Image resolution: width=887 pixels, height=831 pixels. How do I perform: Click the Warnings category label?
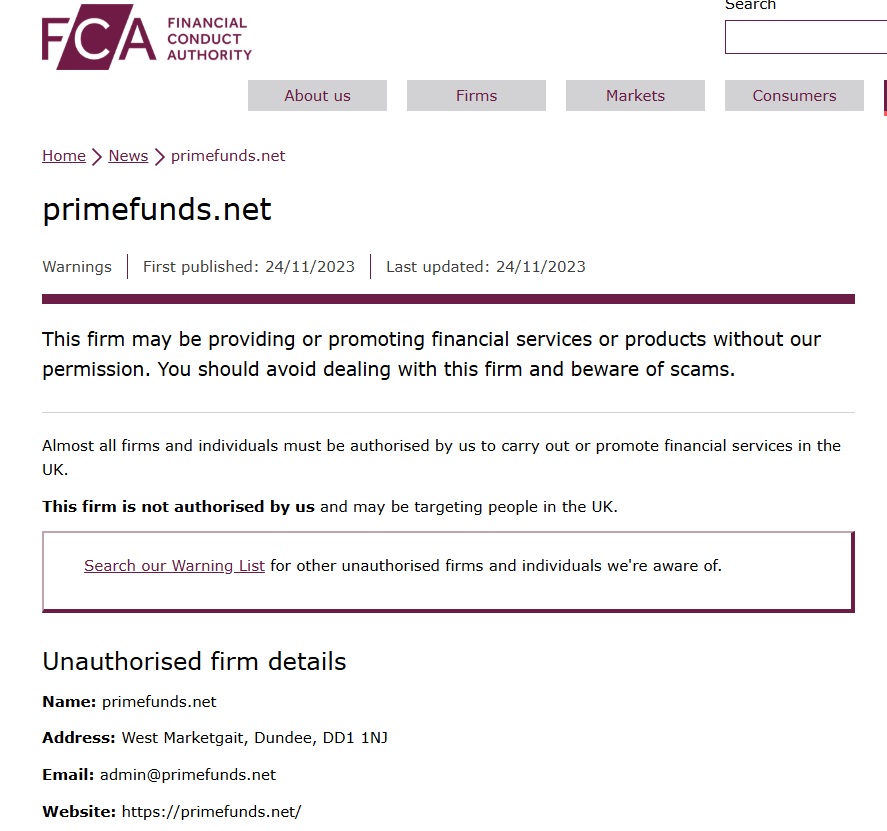(77, 267)
